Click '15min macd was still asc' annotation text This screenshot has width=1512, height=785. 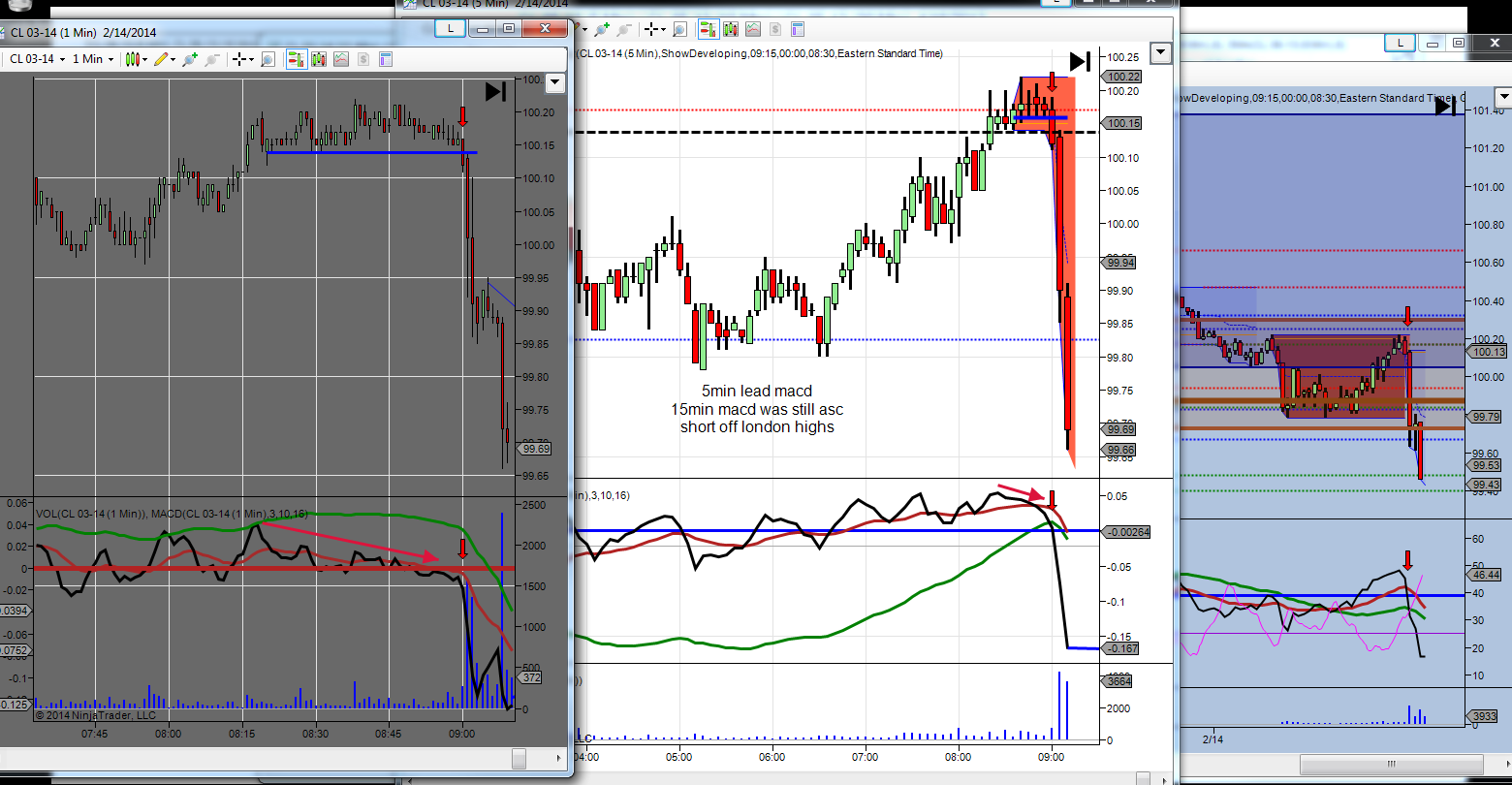click(x=757, y=409)
